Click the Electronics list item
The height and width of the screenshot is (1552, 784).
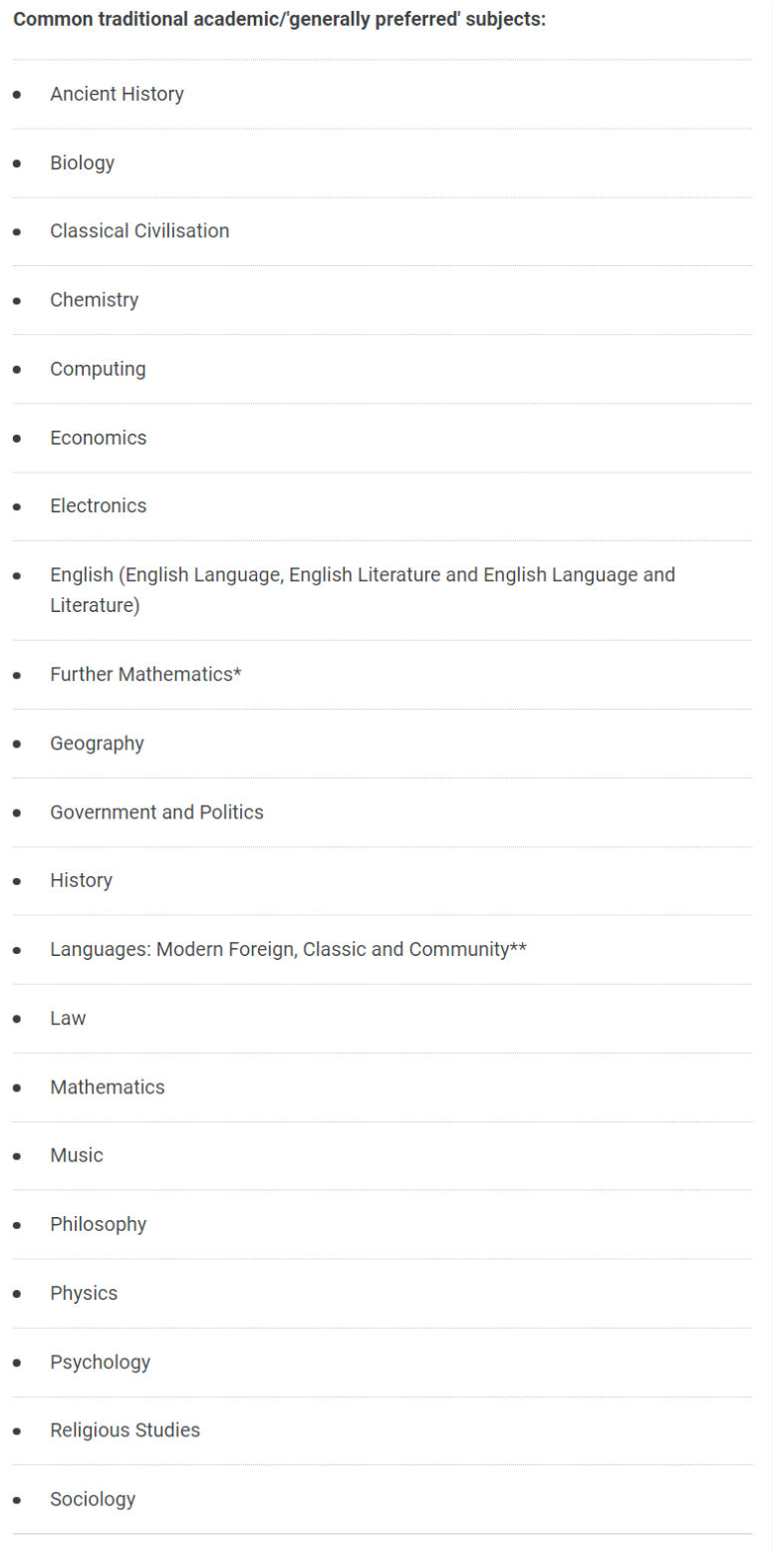pyautogui.click(x=98, y=505)
